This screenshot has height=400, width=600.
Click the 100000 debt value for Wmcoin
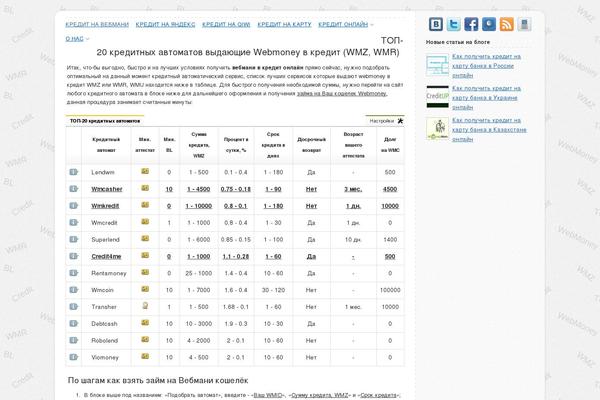click(x=390, y=290)
